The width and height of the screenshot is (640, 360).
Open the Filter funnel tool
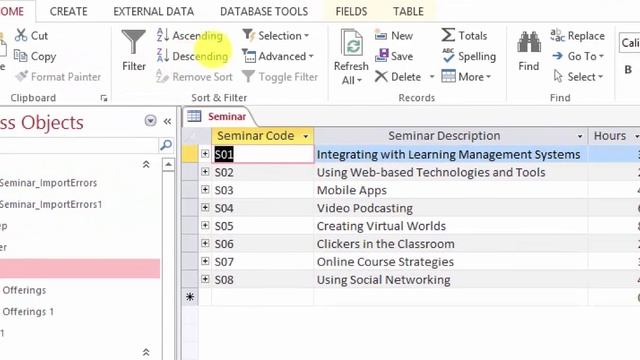(x=133, y=50)
